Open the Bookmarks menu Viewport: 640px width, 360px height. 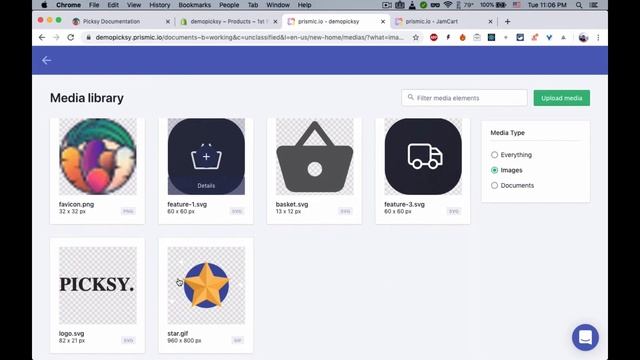195,5
